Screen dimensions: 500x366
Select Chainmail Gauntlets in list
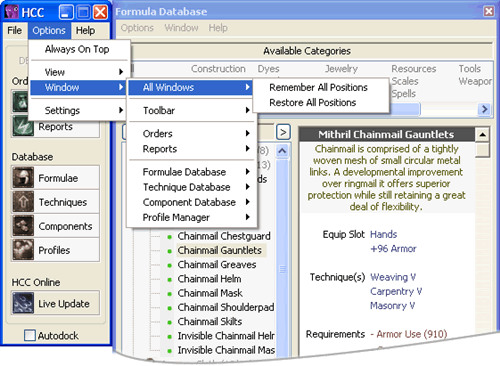[220, 250]
